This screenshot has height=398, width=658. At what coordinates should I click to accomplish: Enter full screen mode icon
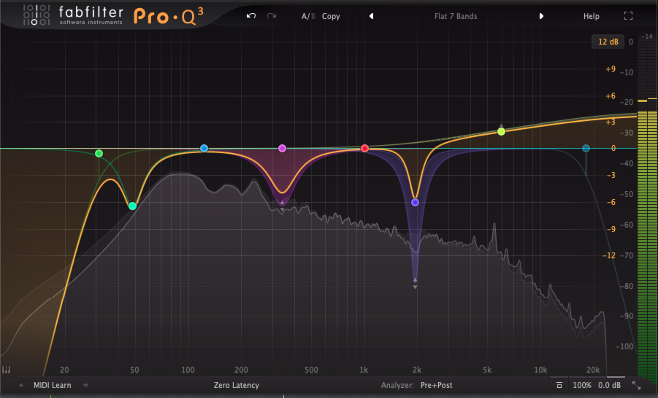(x=628, y=16)
